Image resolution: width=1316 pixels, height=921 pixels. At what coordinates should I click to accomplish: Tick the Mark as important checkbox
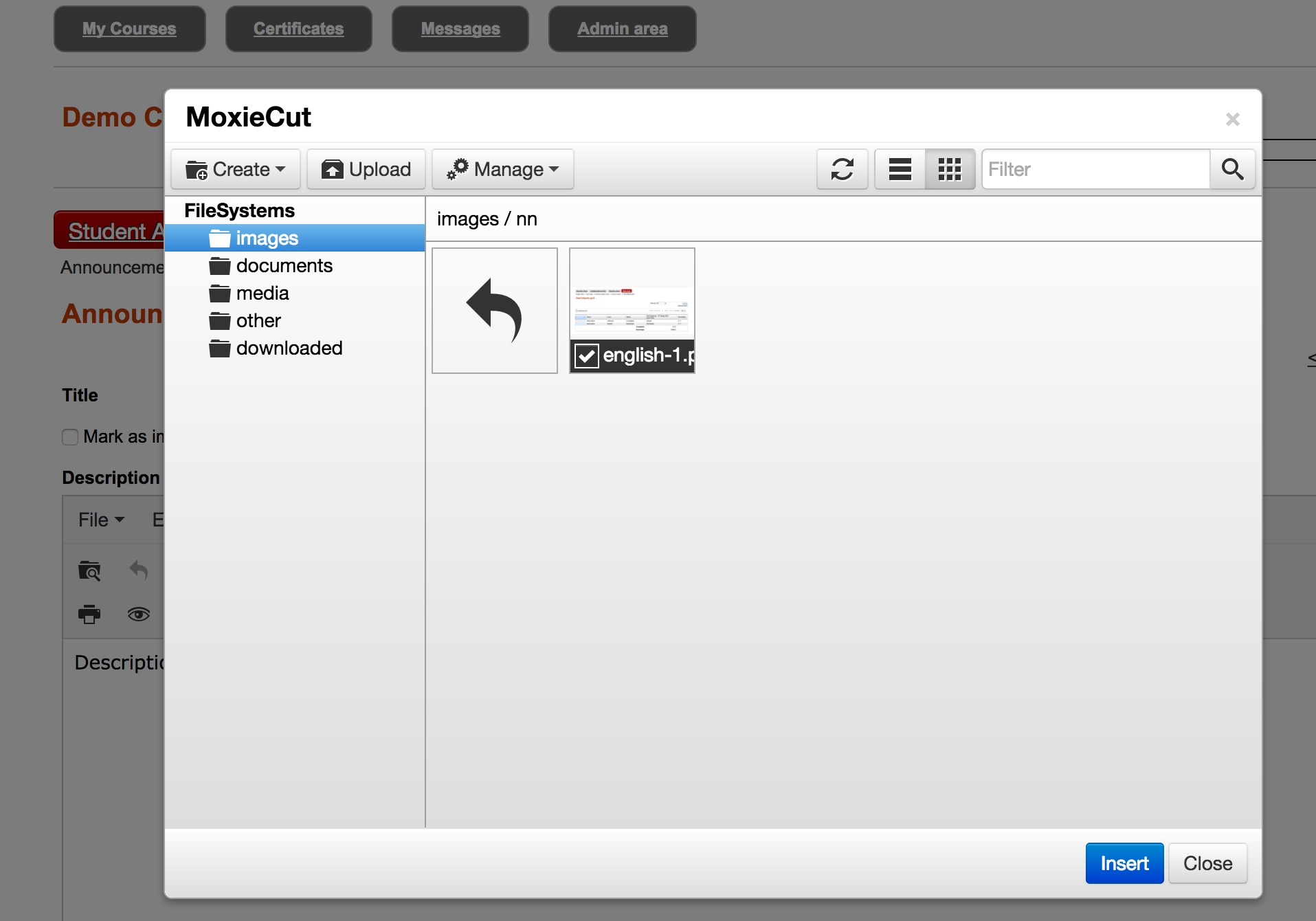[x=70, y=437]
